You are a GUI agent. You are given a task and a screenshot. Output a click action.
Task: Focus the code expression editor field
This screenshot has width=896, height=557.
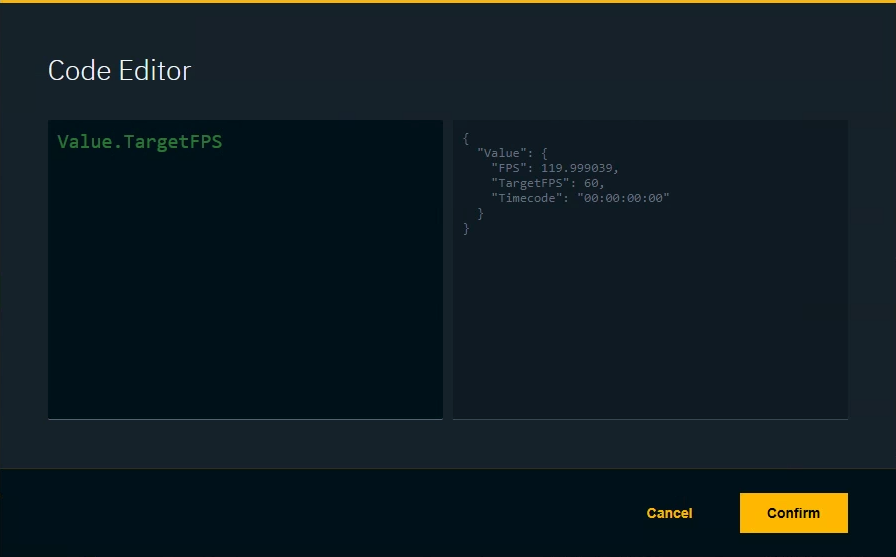(245, 270)
